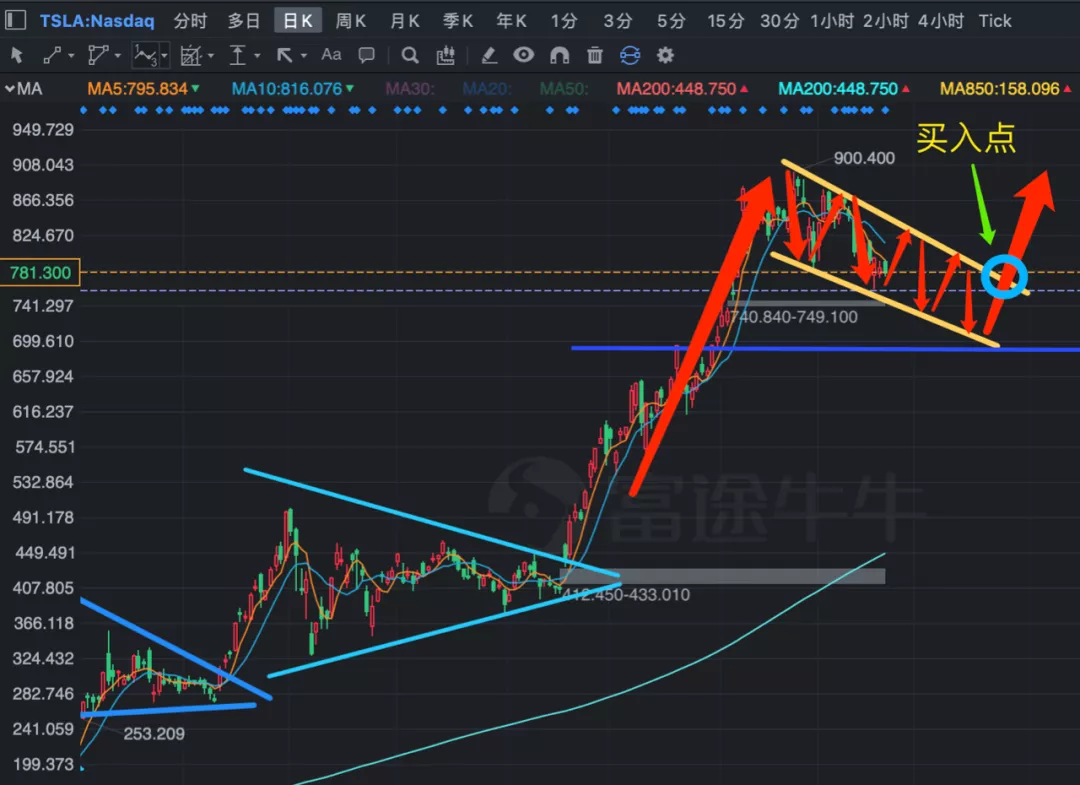Click the MA label in the indicator row
The image size is (1080, 785).
30,89
